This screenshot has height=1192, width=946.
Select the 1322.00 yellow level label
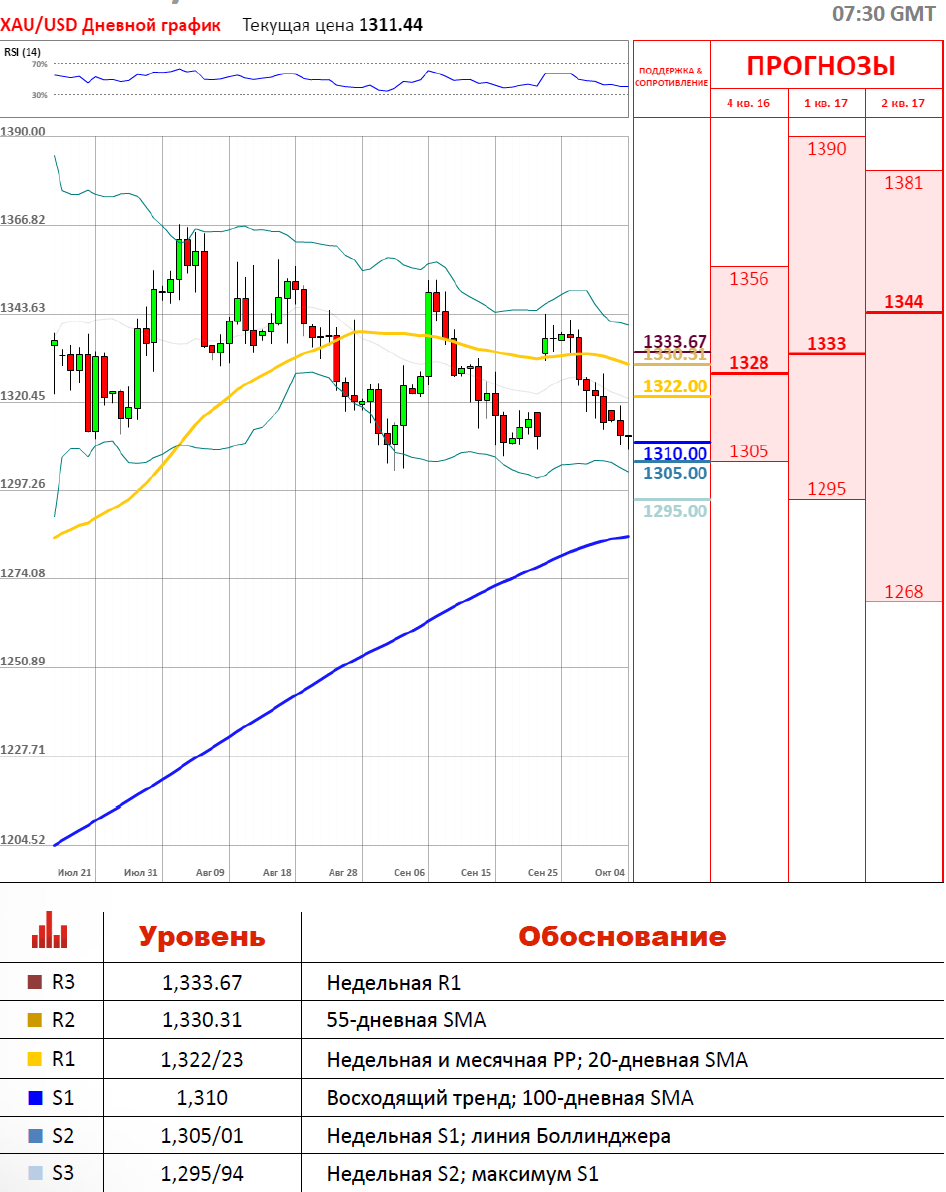[x=675, y=386]
